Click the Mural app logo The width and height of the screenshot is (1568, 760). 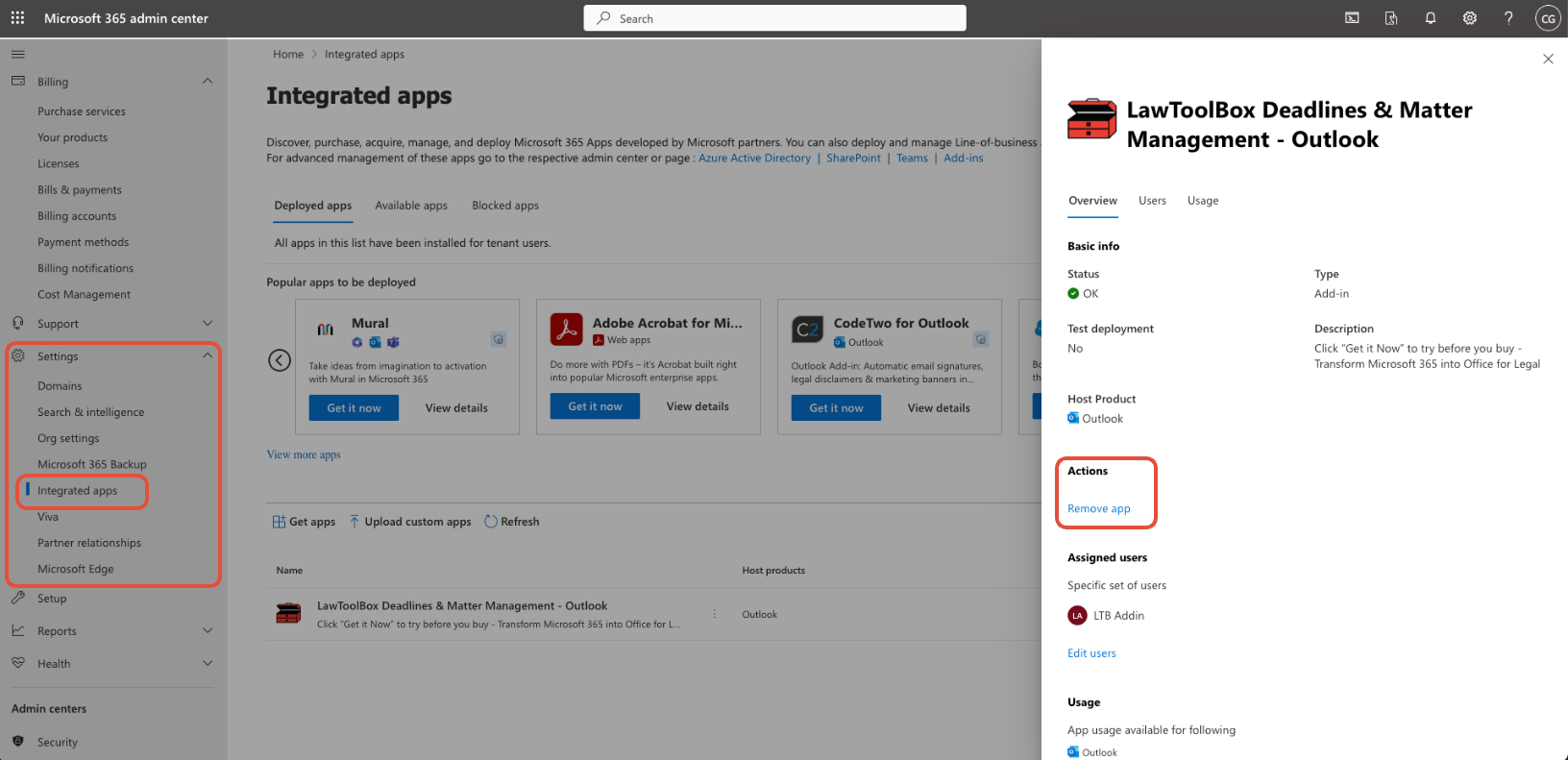pos(326,329)
